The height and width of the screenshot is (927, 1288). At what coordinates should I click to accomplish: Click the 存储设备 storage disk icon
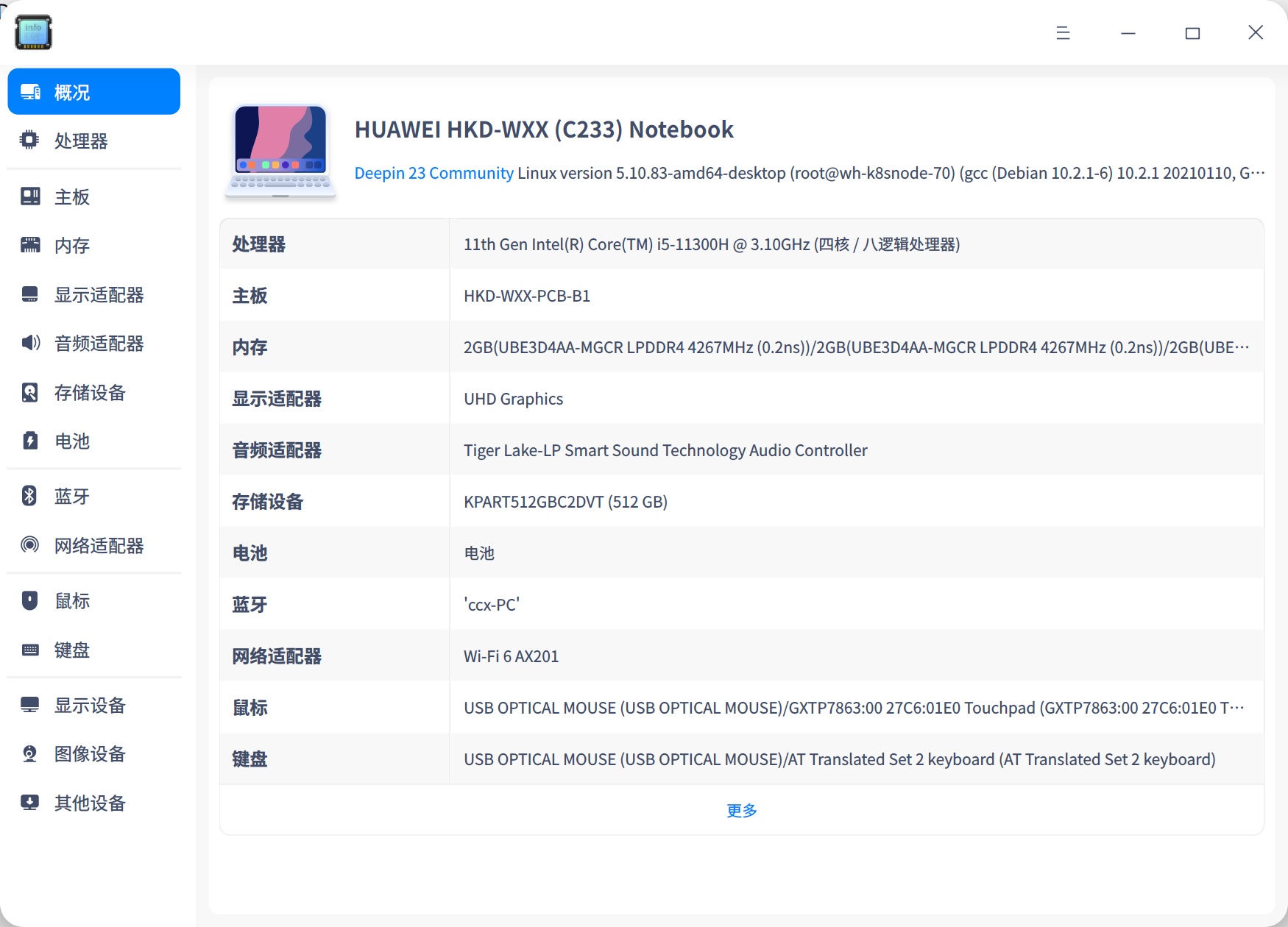[x=29, y=392]
